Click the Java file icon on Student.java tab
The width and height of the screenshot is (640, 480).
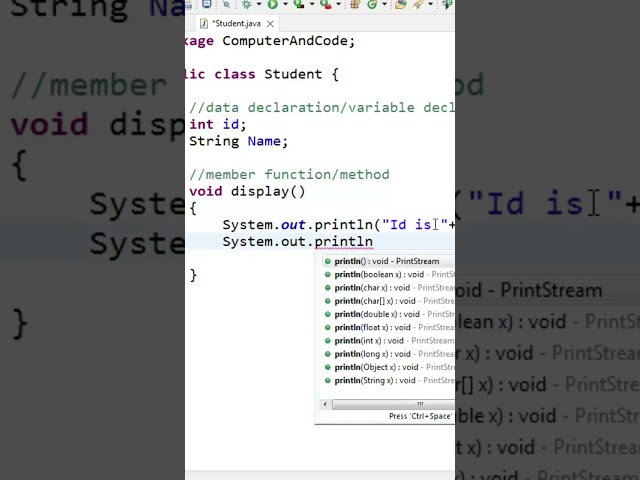click(x=204, y=24)
